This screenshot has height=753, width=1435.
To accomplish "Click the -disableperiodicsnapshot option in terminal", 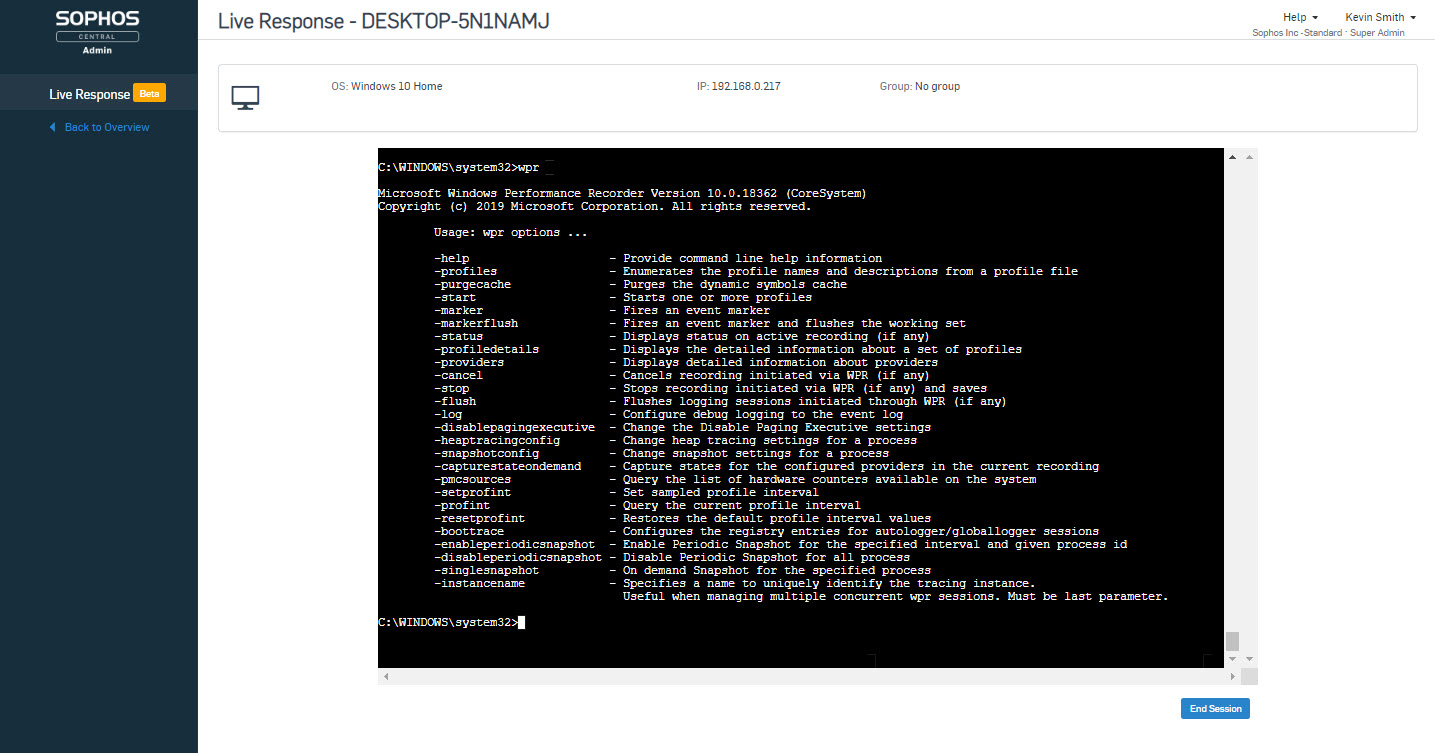I will [518, 557].
